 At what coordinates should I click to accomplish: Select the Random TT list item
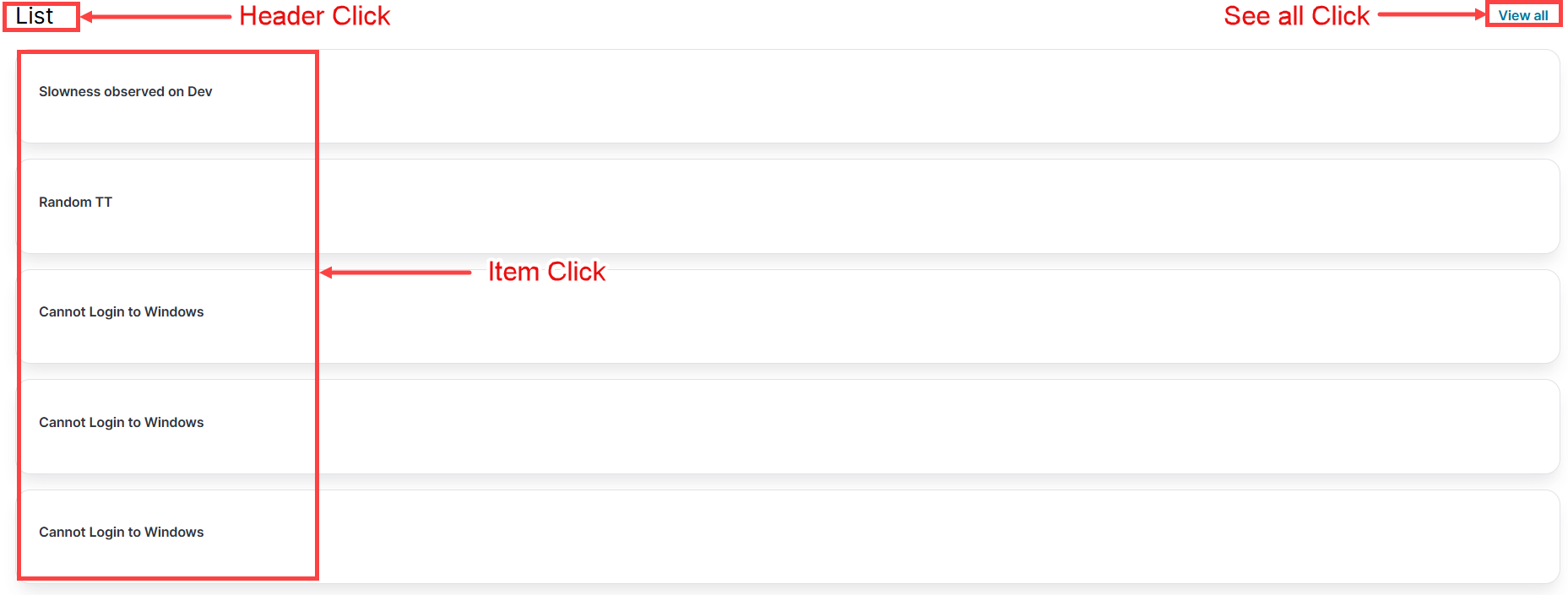click(75, 203)
